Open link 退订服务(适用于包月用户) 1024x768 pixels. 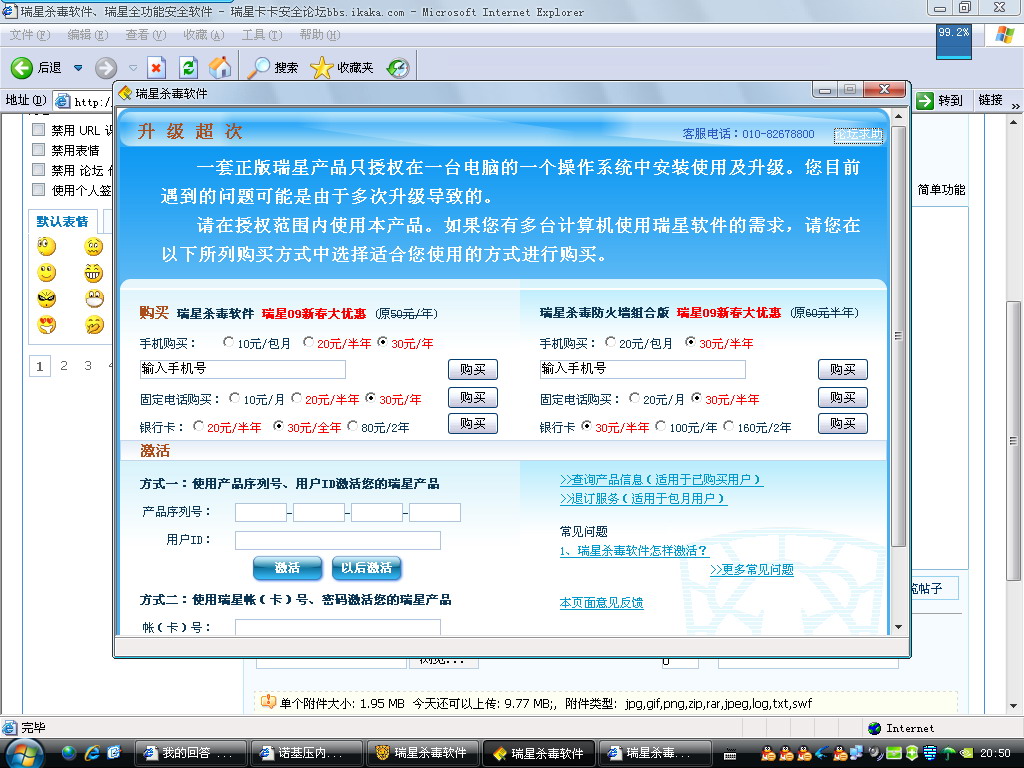pos(643,498)
